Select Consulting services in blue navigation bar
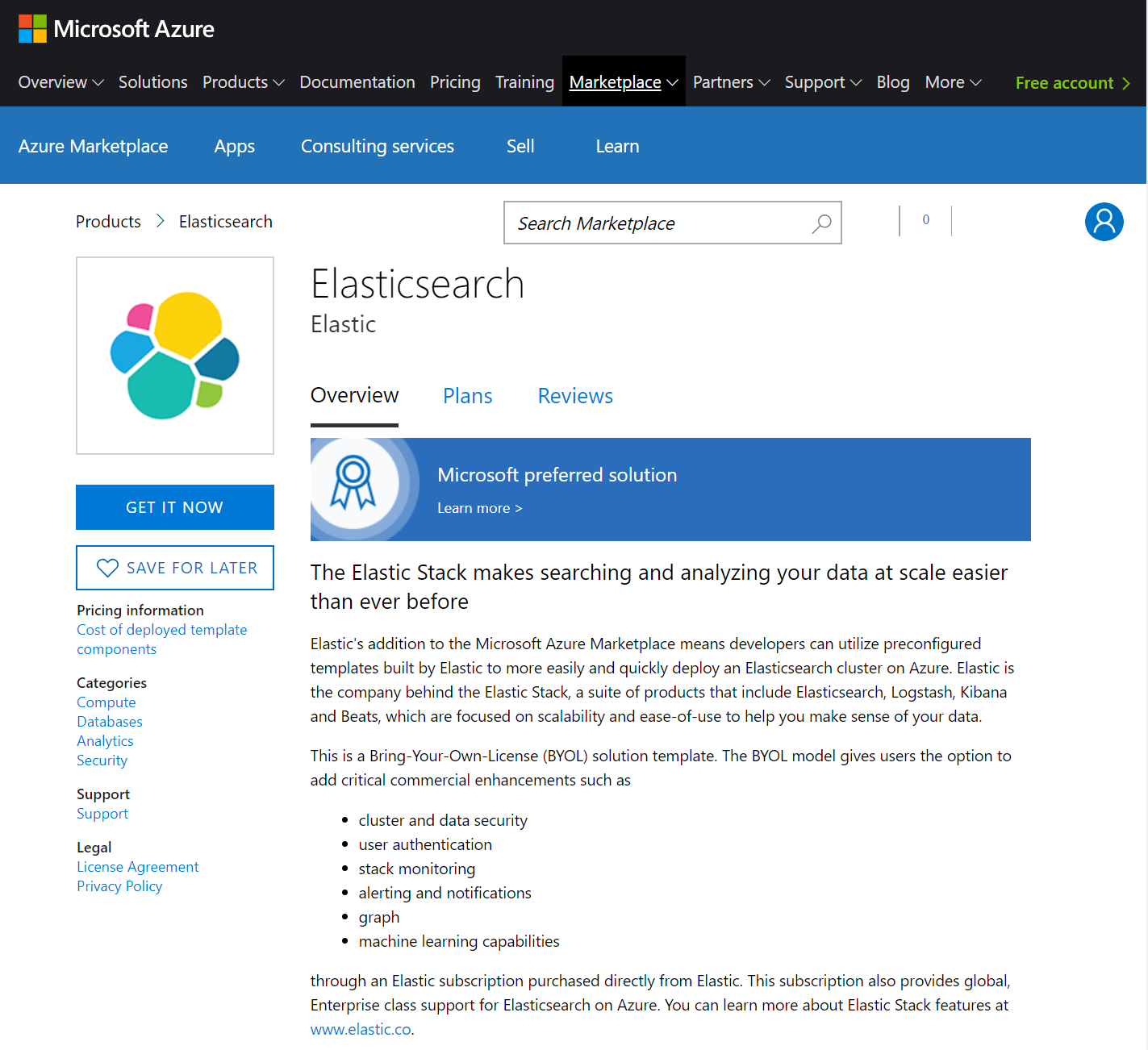Image resolution: width=1148 pixels, height=1050 pixels. pyautogui.click(x=377, y=146)
